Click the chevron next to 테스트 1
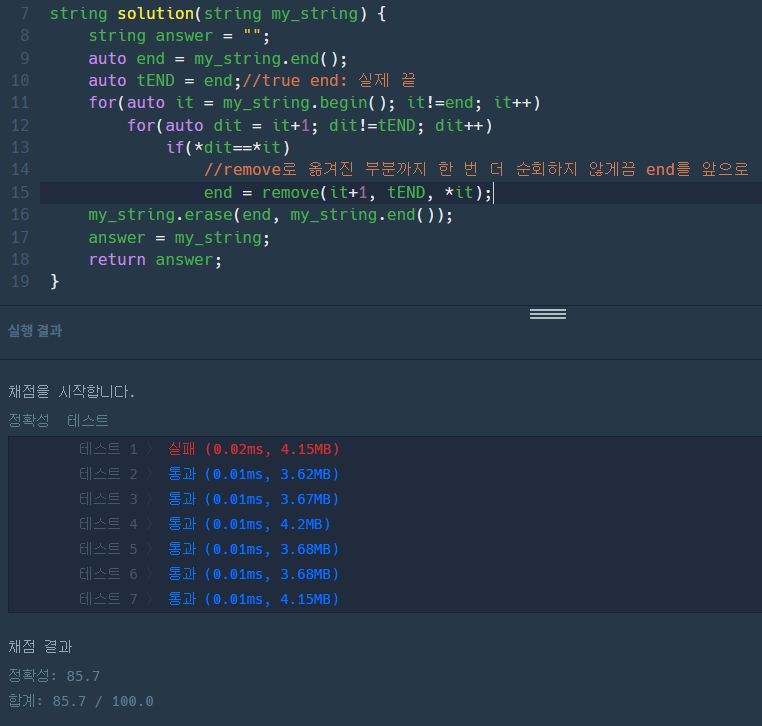Viewport: 762px width, 726px height. tap(149, 449)
